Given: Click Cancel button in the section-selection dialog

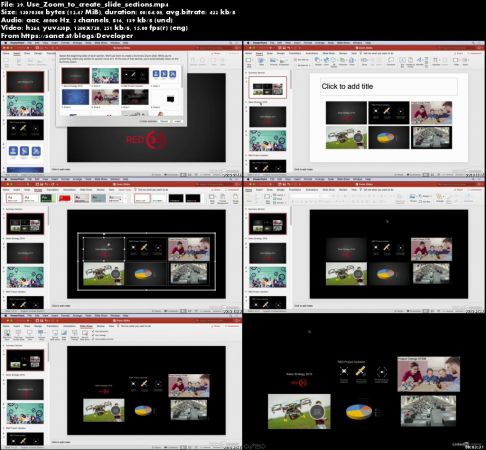Looking at the screenshot, I should click(x=164, y=121).
